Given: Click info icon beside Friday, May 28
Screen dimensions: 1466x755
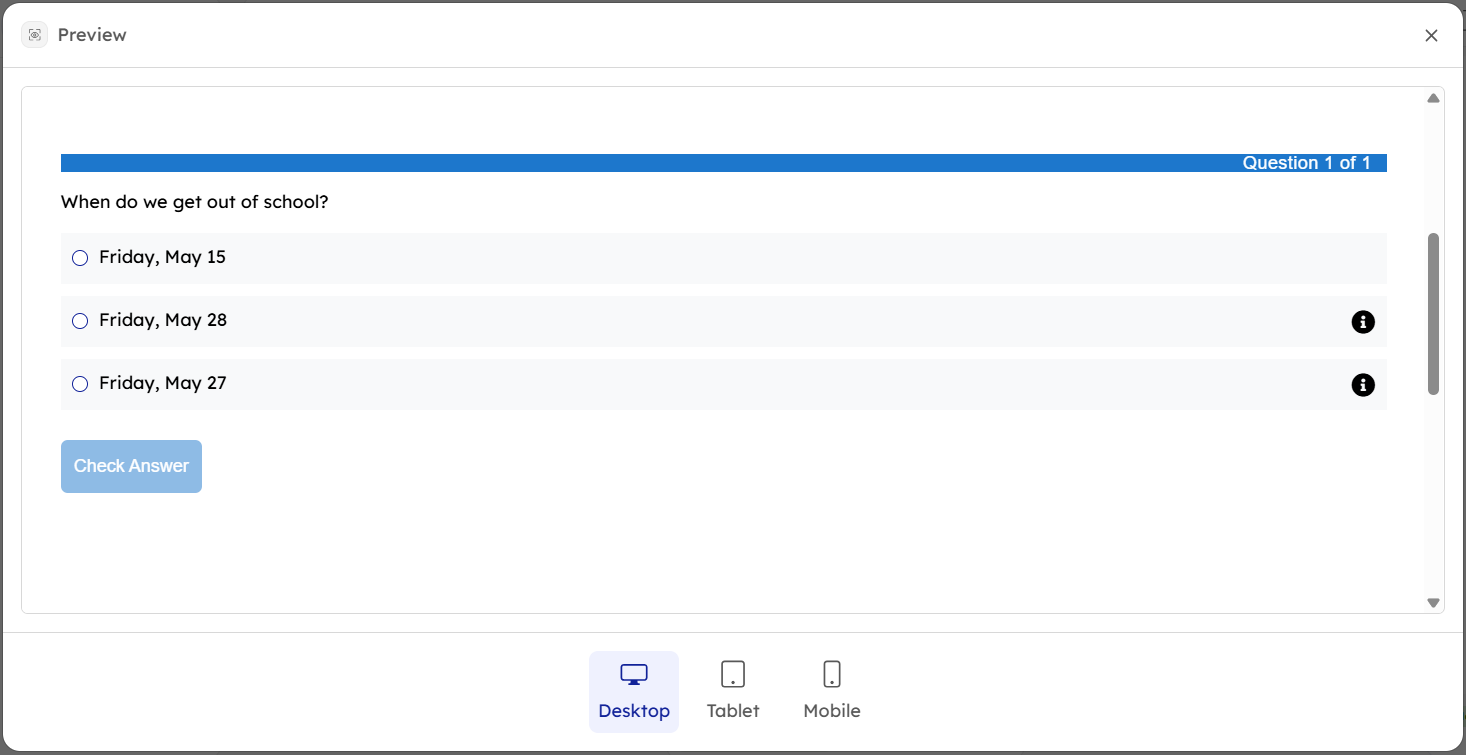Looking at the screenshot, I should pyautogui.click(x=1363, y=322).
